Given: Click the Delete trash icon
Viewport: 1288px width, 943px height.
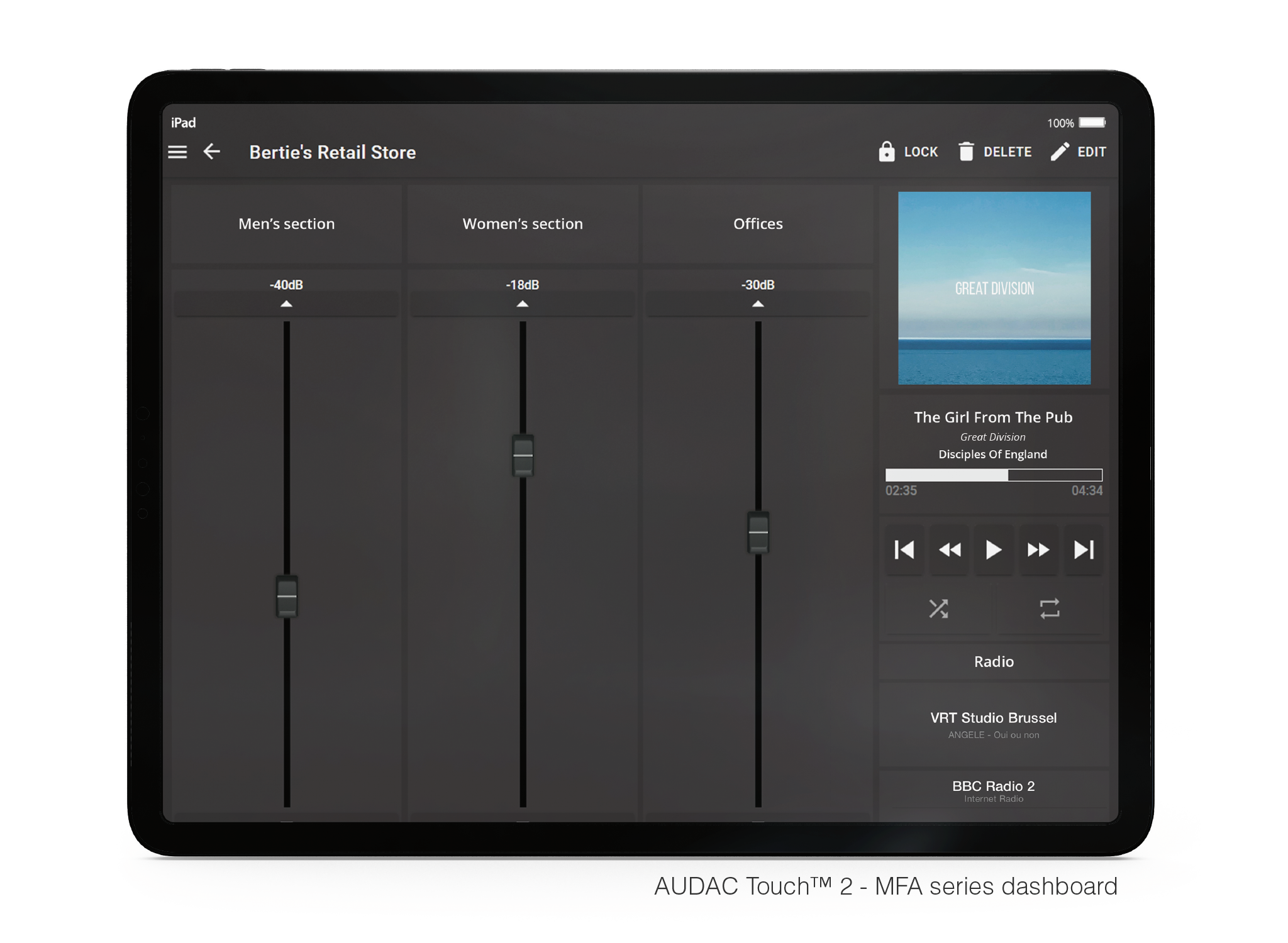Looking at the screenshot, I should click(966, 152).
